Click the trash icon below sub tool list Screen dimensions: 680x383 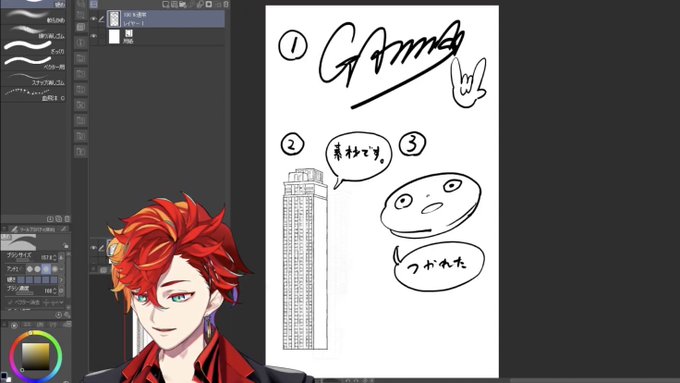[x=67, y=219]
